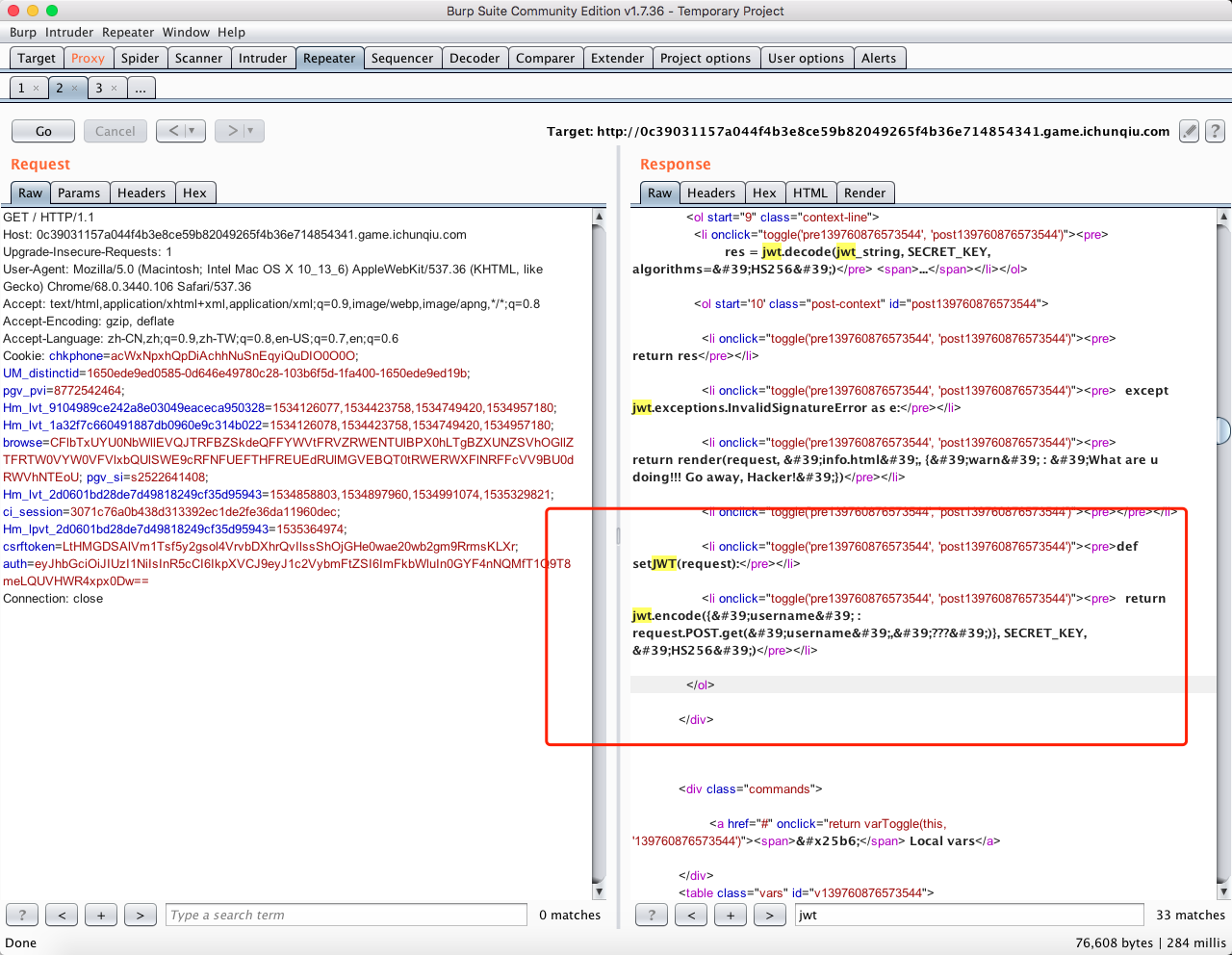Click request pane scrollbar down arrow
1232x955 pixels.
pyautogui.click(x=599, y=891)
